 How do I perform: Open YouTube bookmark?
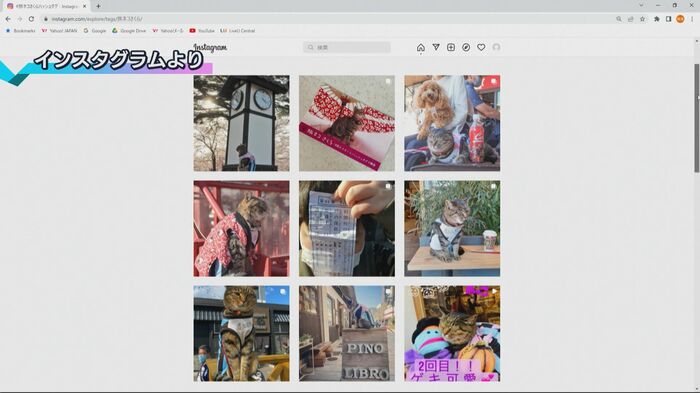tap(202, 31)
